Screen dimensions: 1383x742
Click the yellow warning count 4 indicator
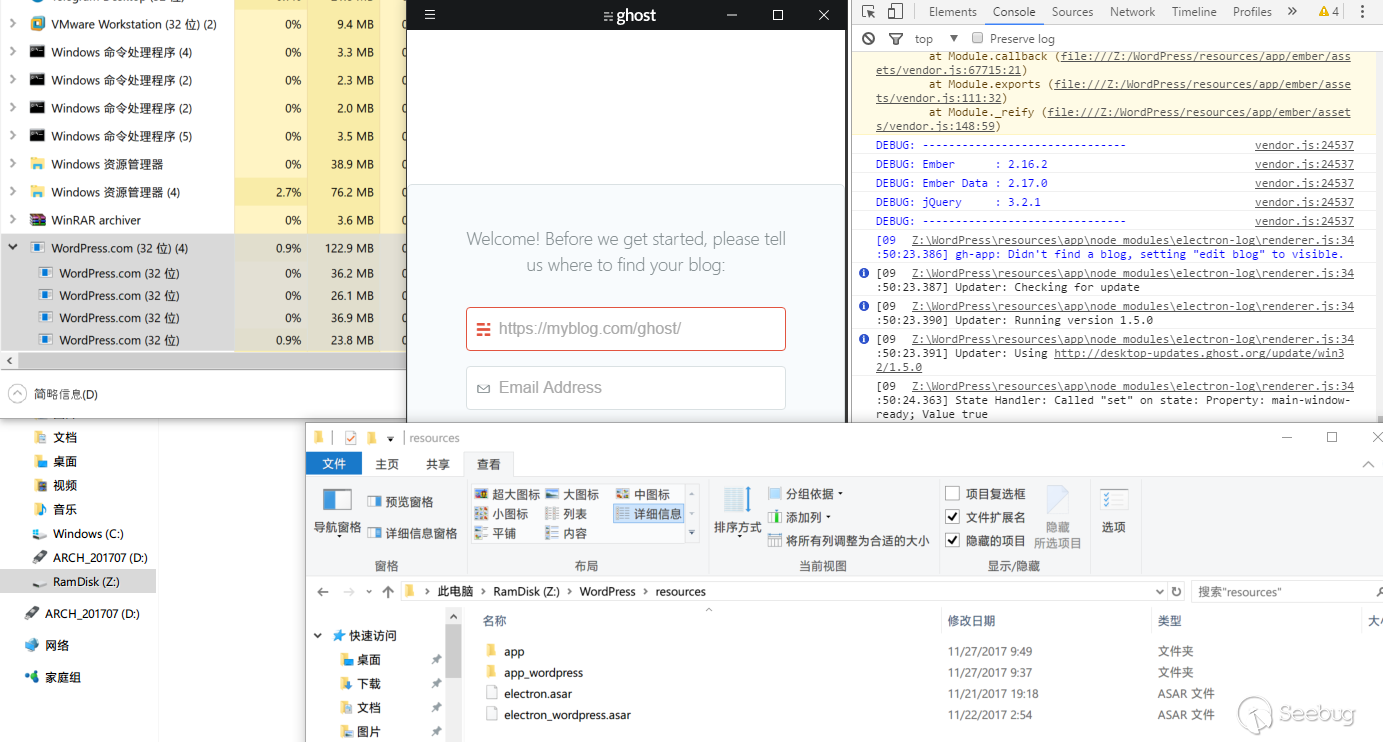1329,12
